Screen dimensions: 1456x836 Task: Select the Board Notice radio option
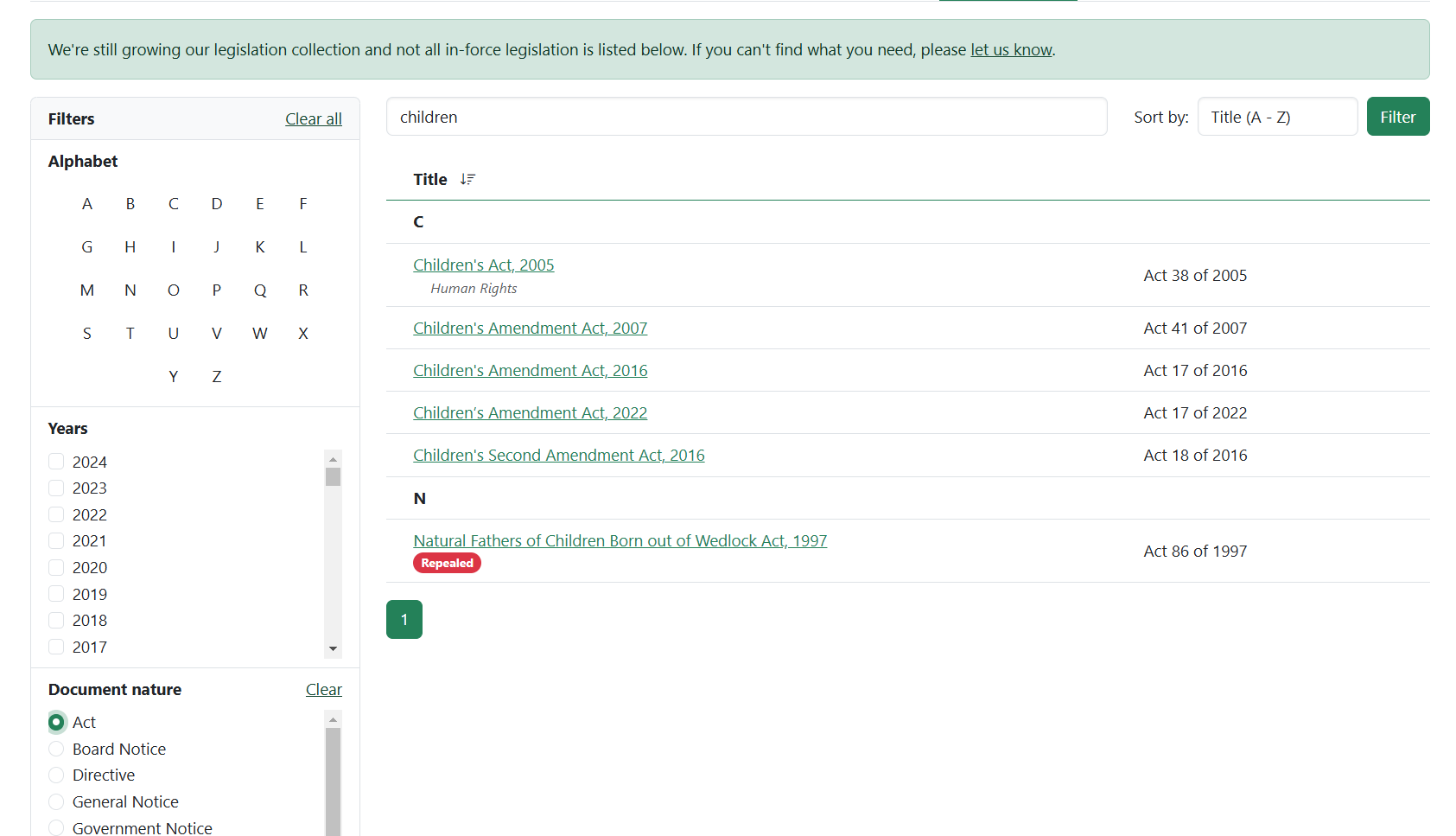(x=56, y=749)
